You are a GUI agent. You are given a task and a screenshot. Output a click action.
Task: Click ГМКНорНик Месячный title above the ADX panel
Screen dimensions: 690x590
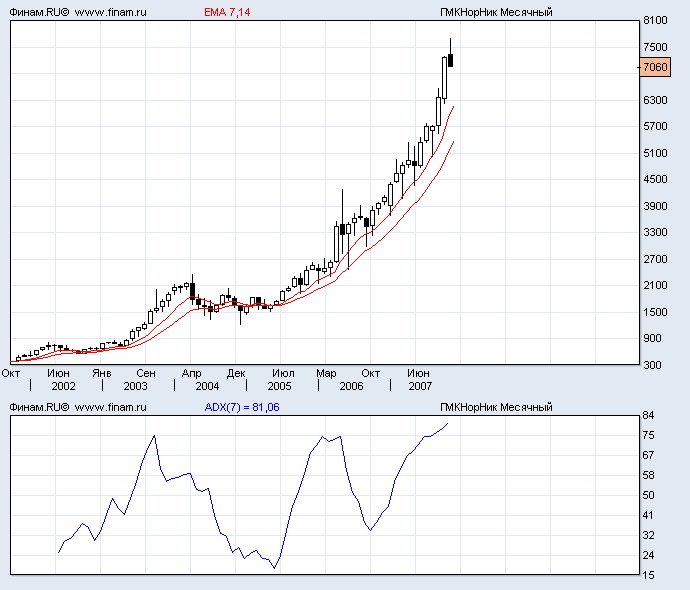pyautogui.click(x=496, y=407)
